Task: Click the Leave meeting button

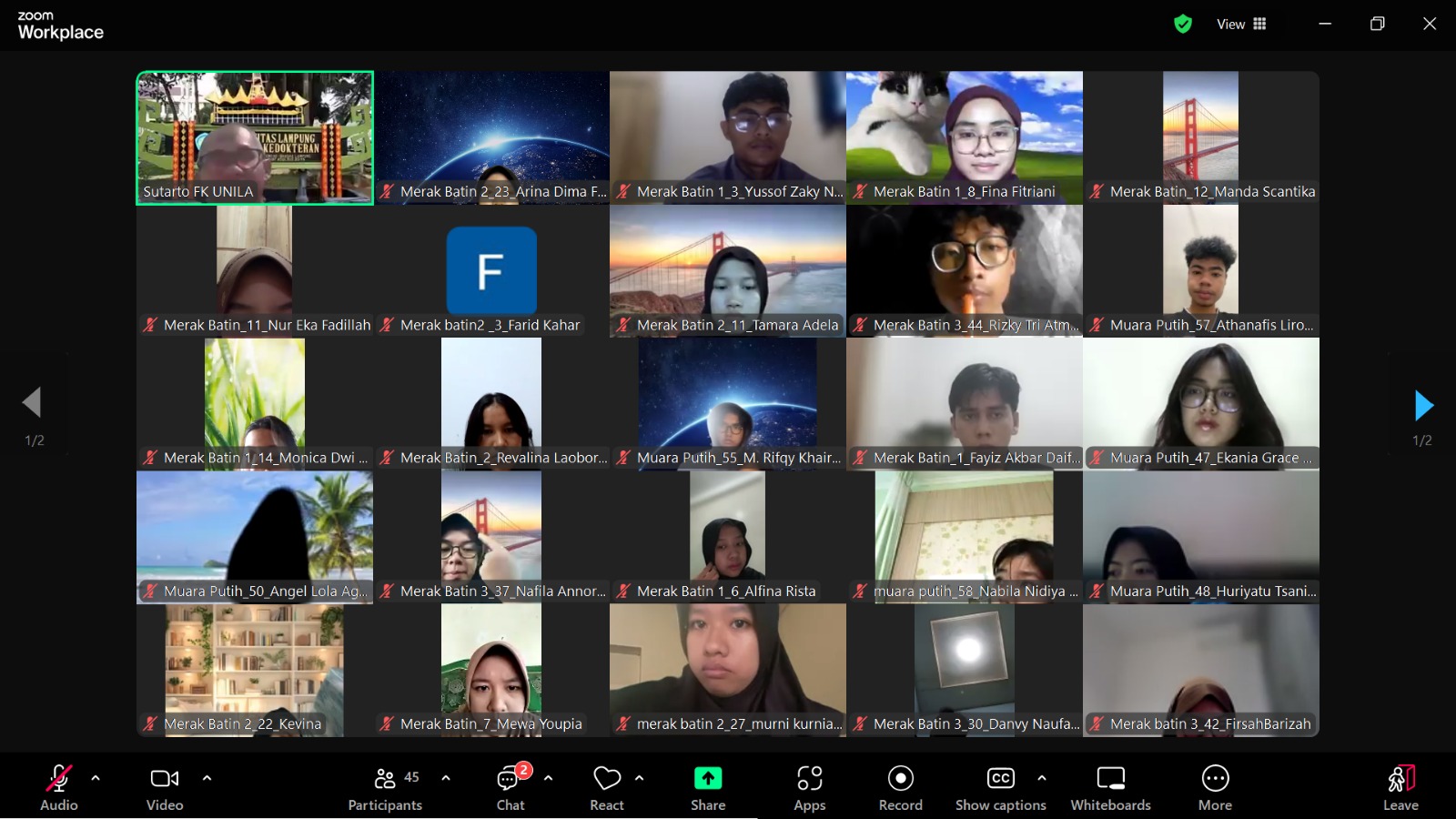Action: (1400, 788)
